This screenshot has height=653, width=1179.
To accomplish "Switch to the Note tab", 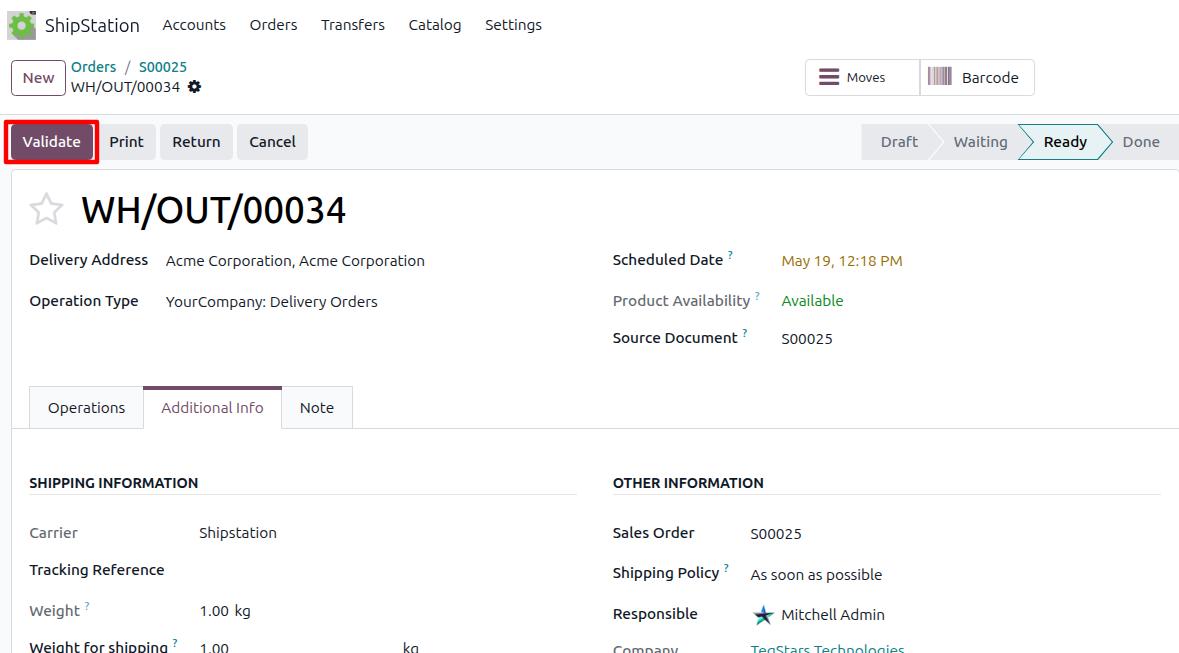I will (x=317, y=408).
